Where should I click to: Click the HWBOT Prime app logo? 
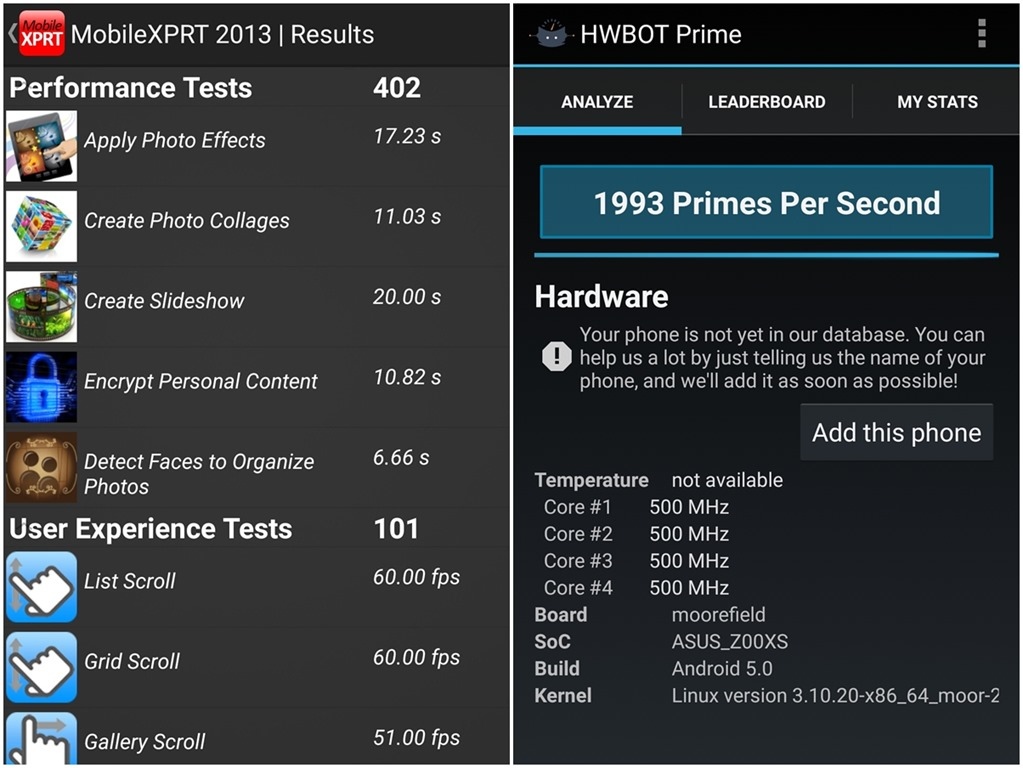coord(551,34)
